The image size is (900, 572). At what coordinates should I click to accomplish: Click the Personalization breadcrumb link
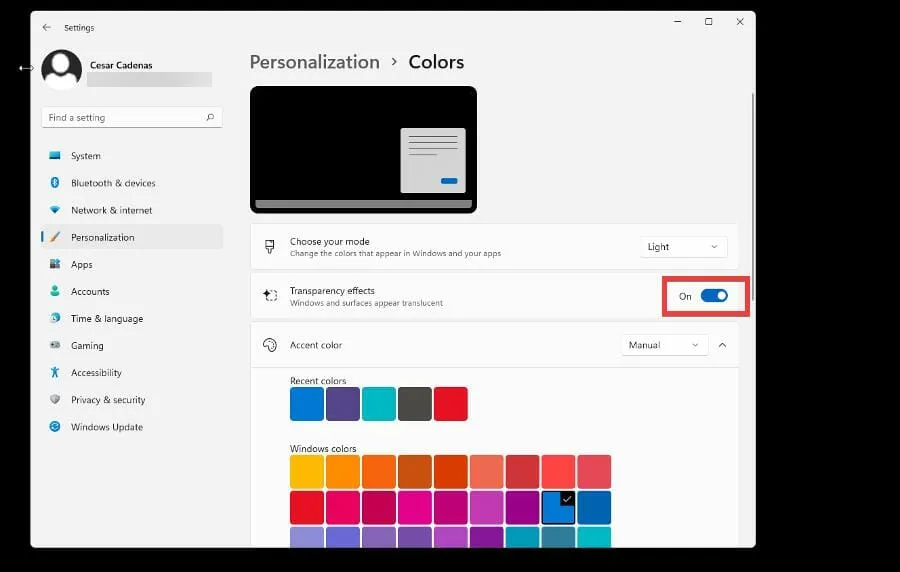point(314,62)
